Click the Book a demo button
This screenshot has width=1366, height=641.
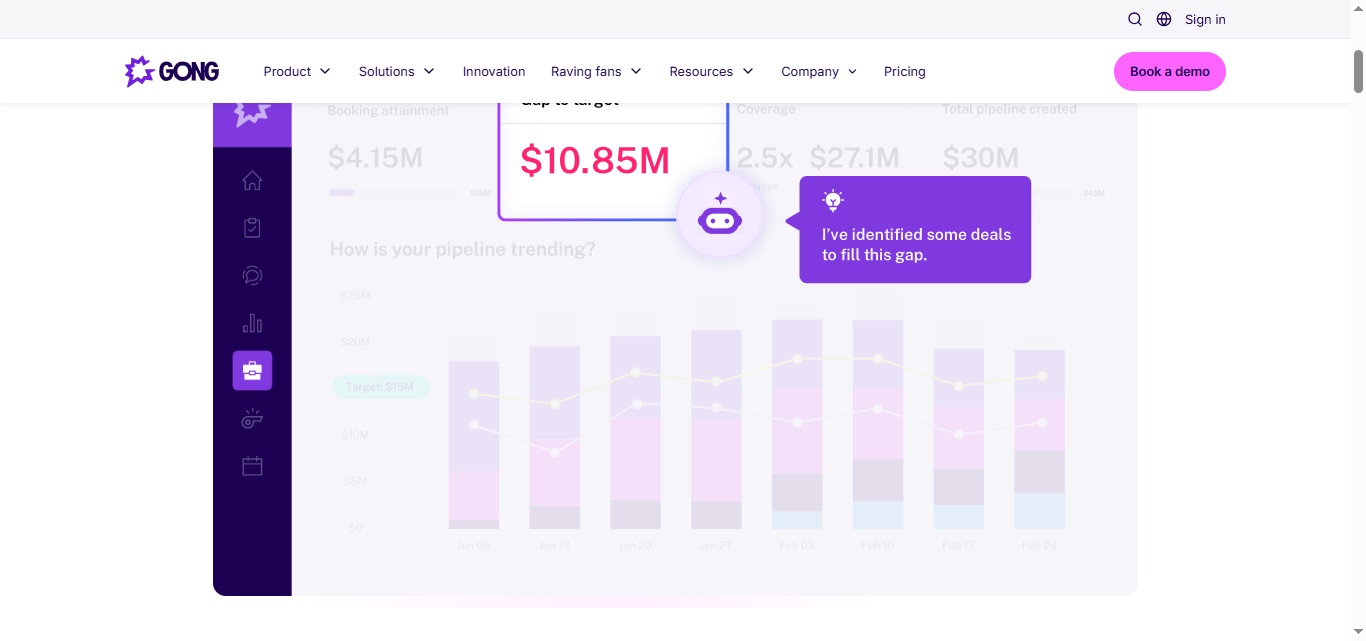(1169, 71)
